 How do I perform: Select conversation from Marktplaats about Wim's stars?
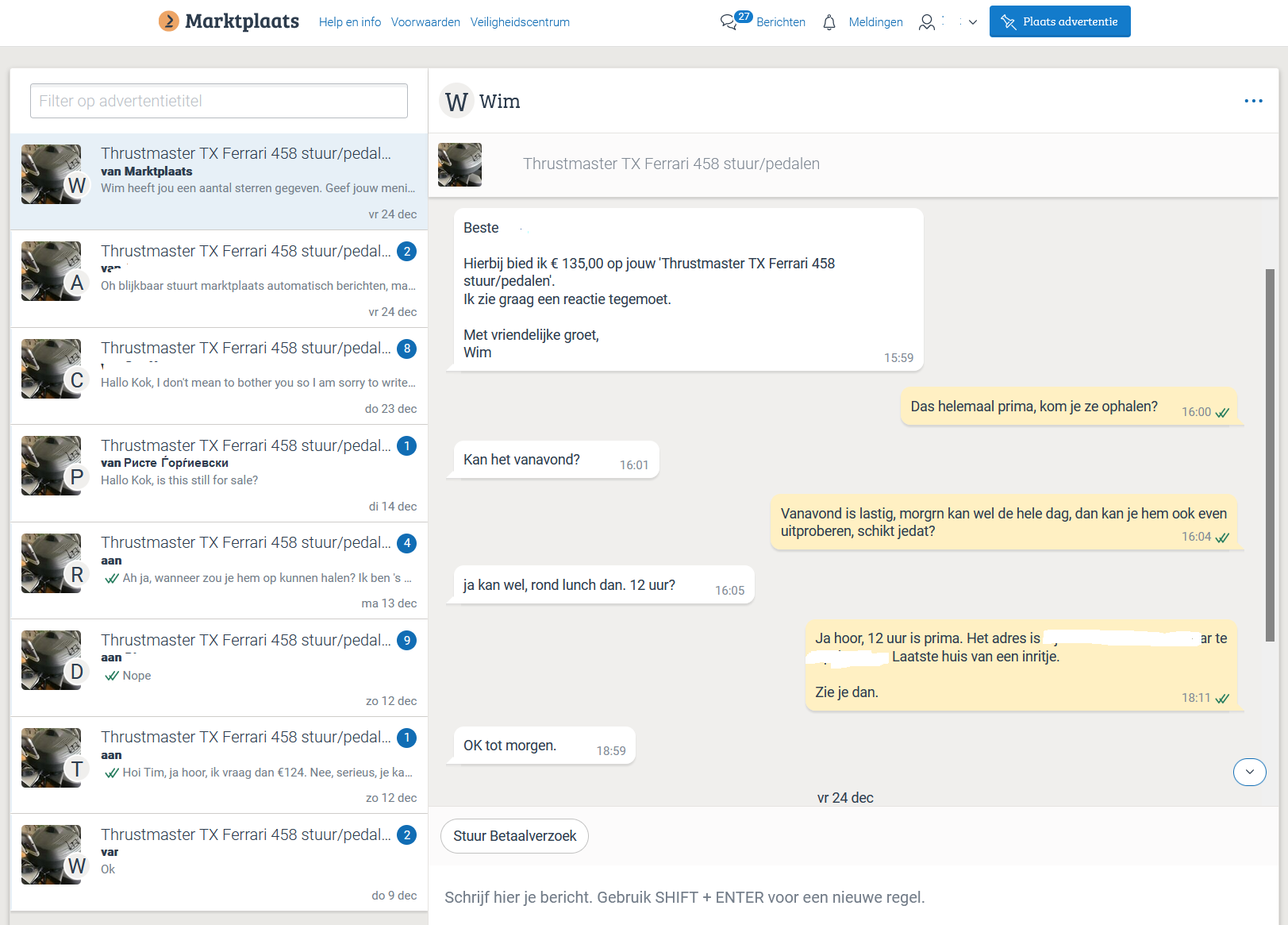[x=219, y=182]
